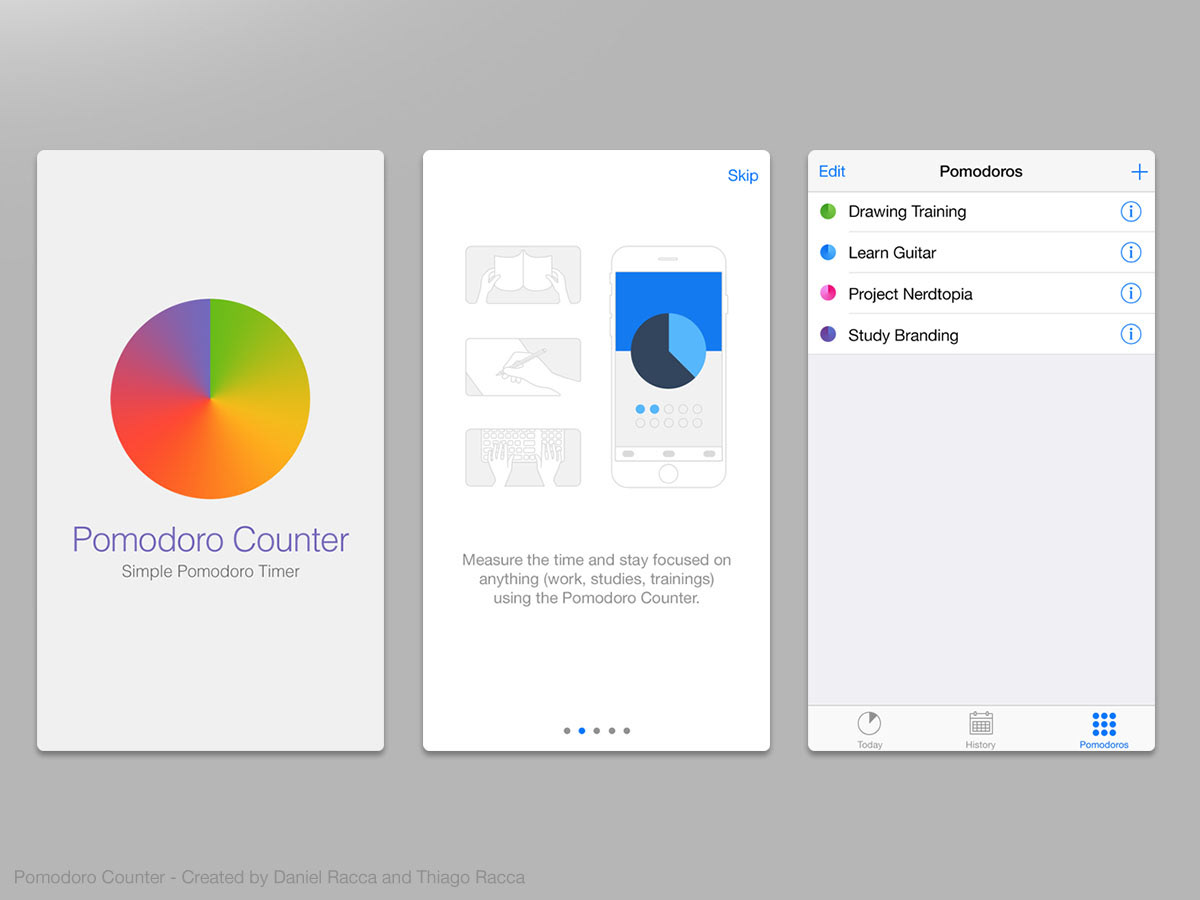Select the Learn Guitar blue circle

pos(828,252)
